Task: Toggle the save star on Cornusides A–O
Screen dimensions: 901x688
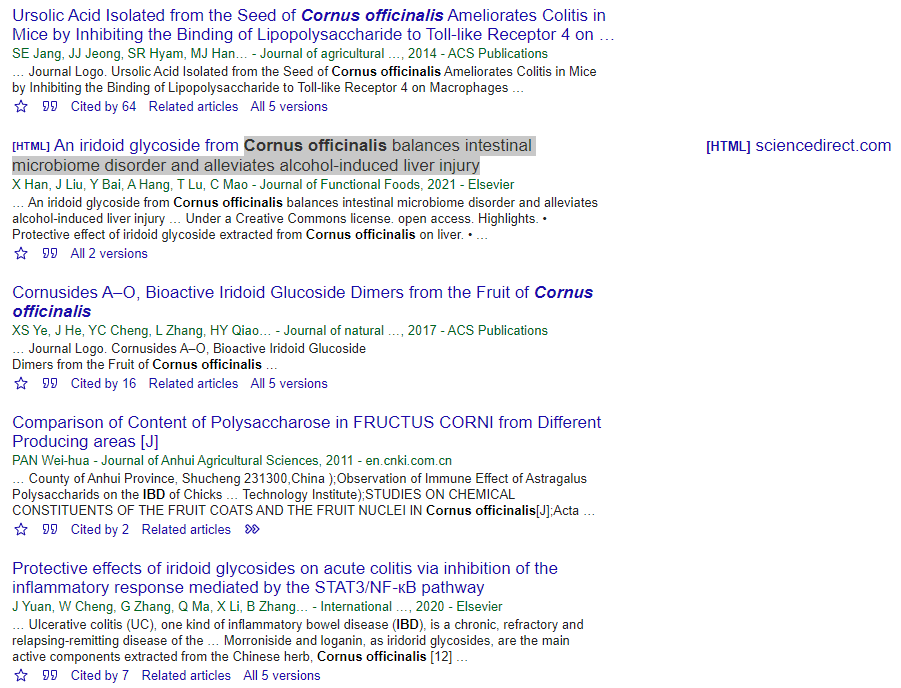Action: 21,383
